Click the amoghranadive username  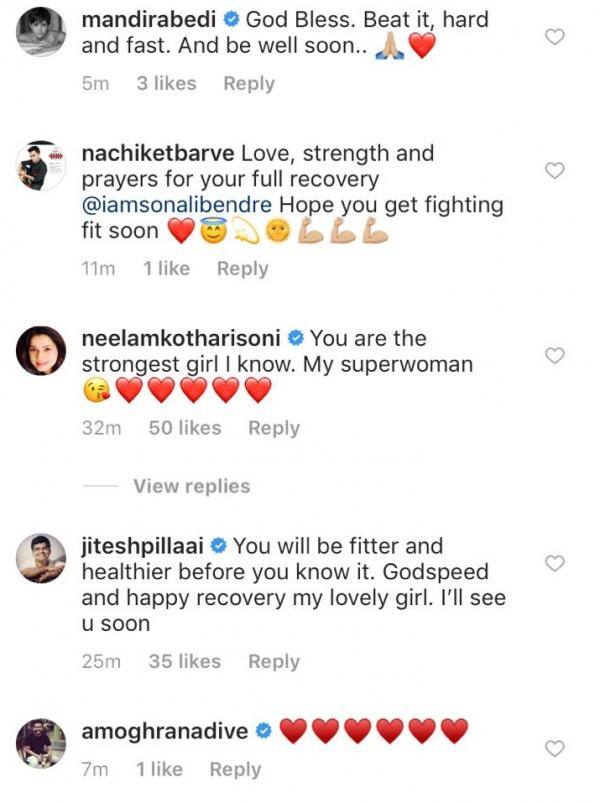click(163, 731)
